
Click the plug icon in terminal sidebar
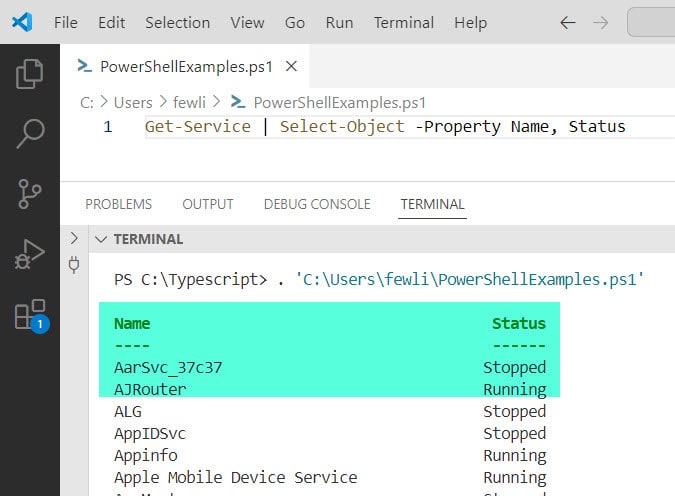click(x=74, y=264)
